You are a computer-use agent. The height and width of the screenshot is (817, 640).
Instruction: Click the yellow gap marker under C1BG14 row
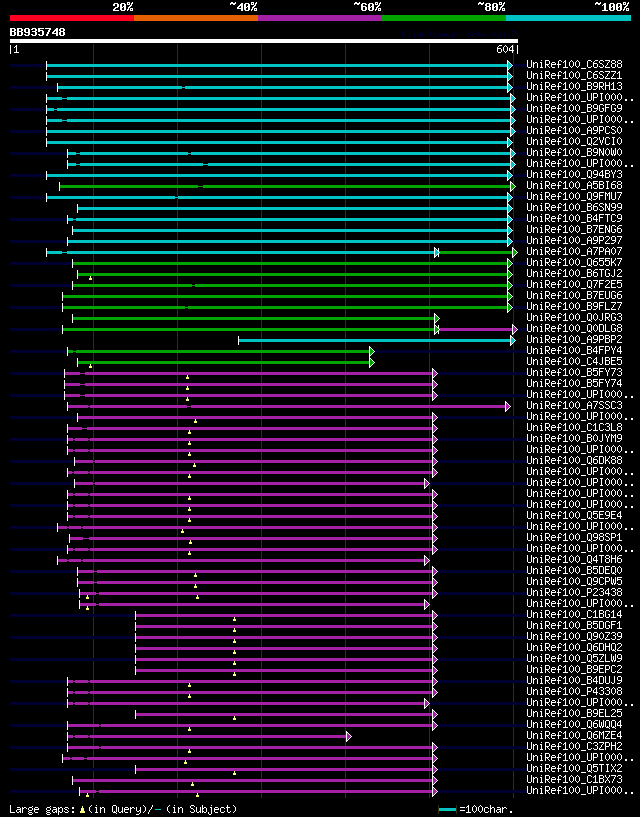[235, 619]
